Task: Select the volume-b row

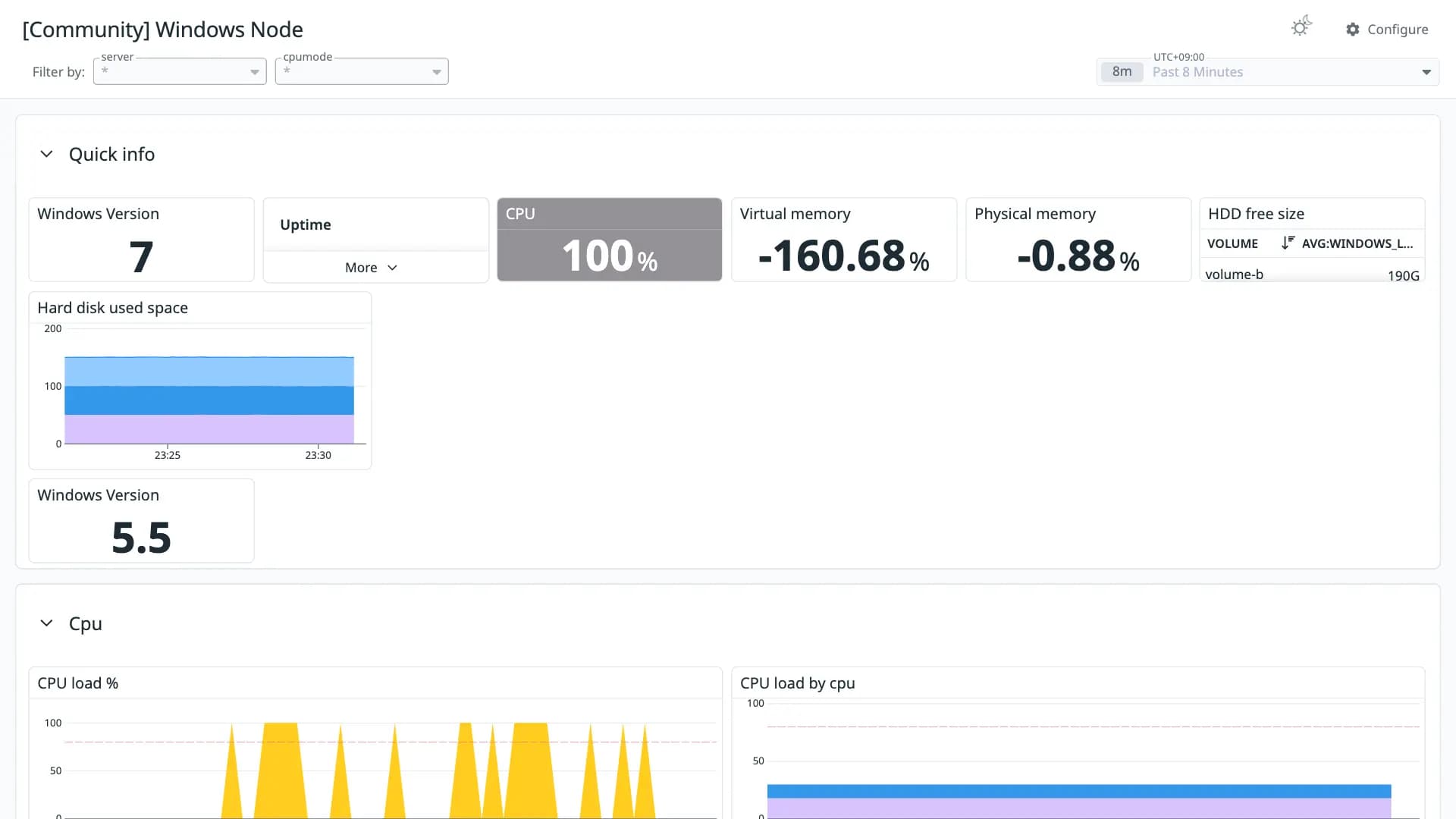Action: (1312, 275)
